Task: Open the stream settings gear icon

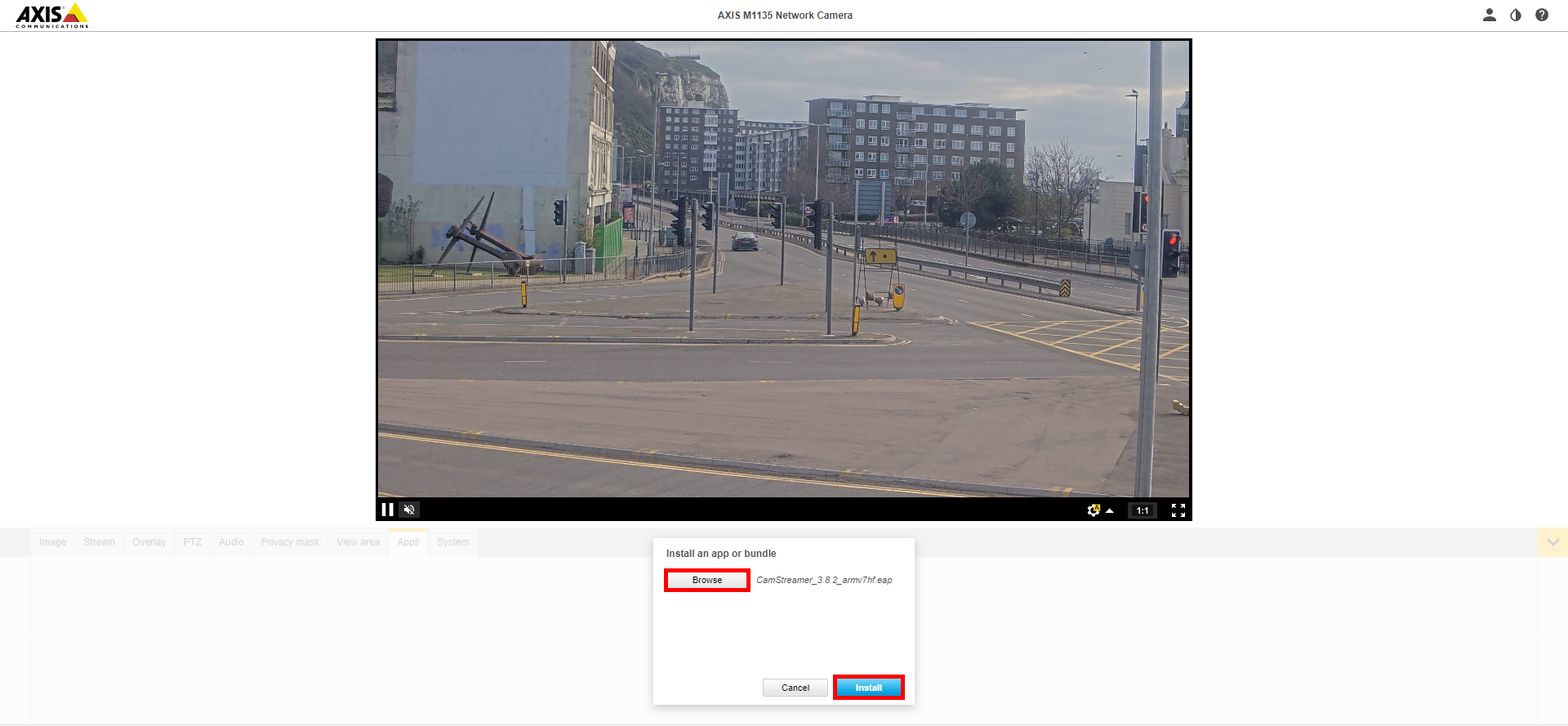Action: coord(1094,510)
